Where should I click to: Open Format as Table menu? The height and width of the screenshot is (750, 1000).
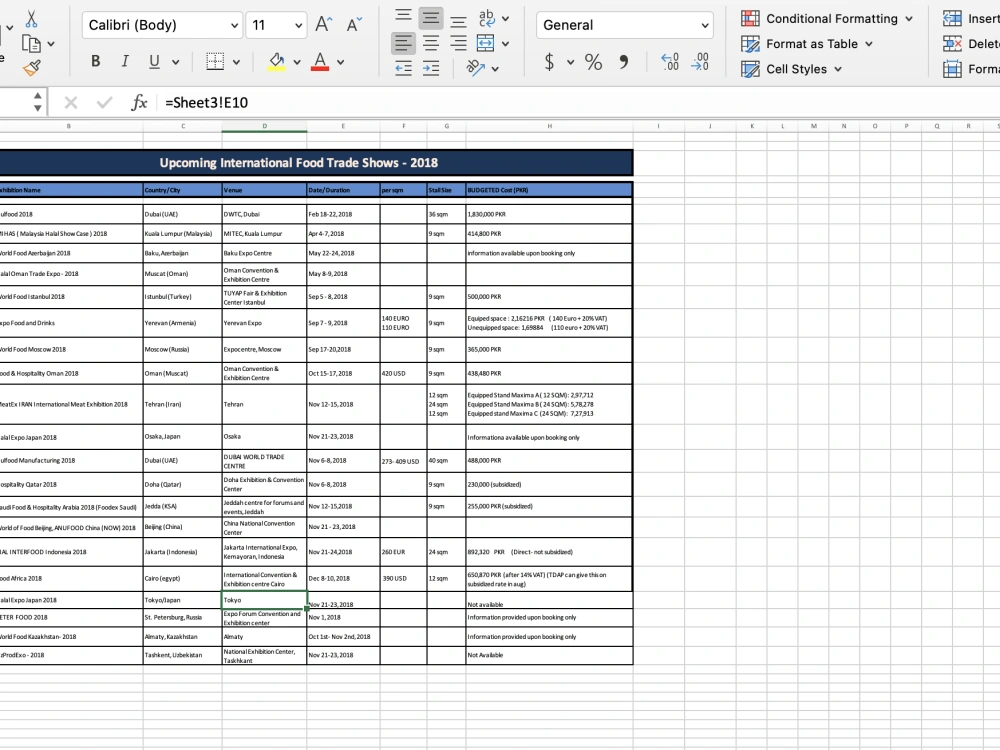[x=806, y=44]
